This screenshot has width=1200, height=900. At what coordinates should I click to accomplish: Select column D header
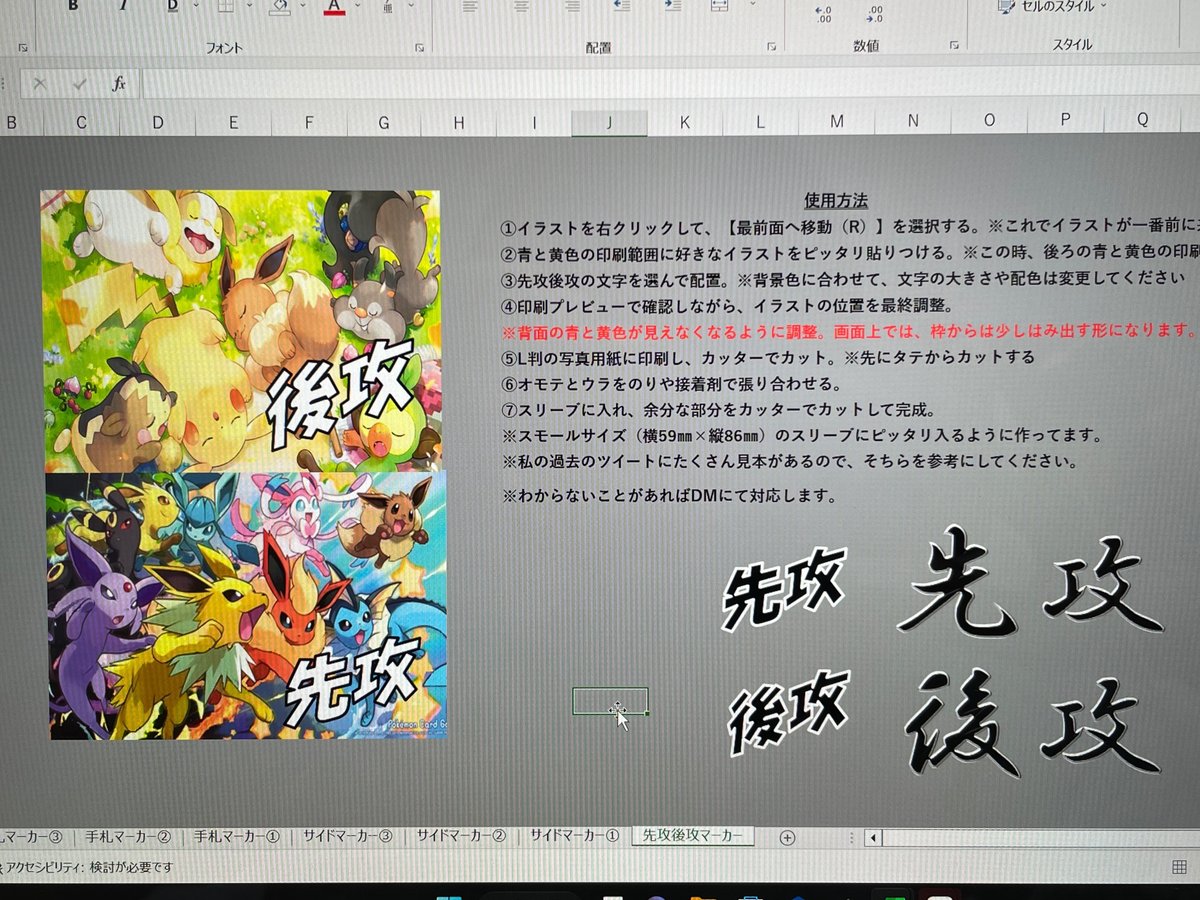tap(157, 122)
